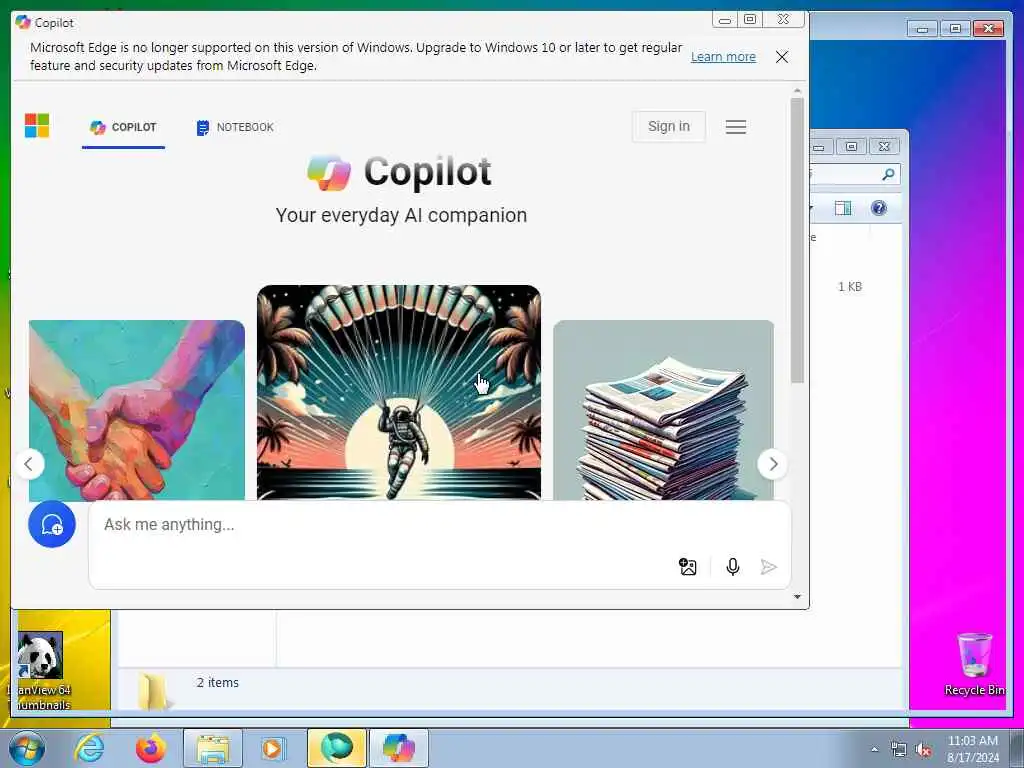Click the scroll down arrow of Copilot page
This screenshot has width=1024, height=768.
click(x=797, y=597)
